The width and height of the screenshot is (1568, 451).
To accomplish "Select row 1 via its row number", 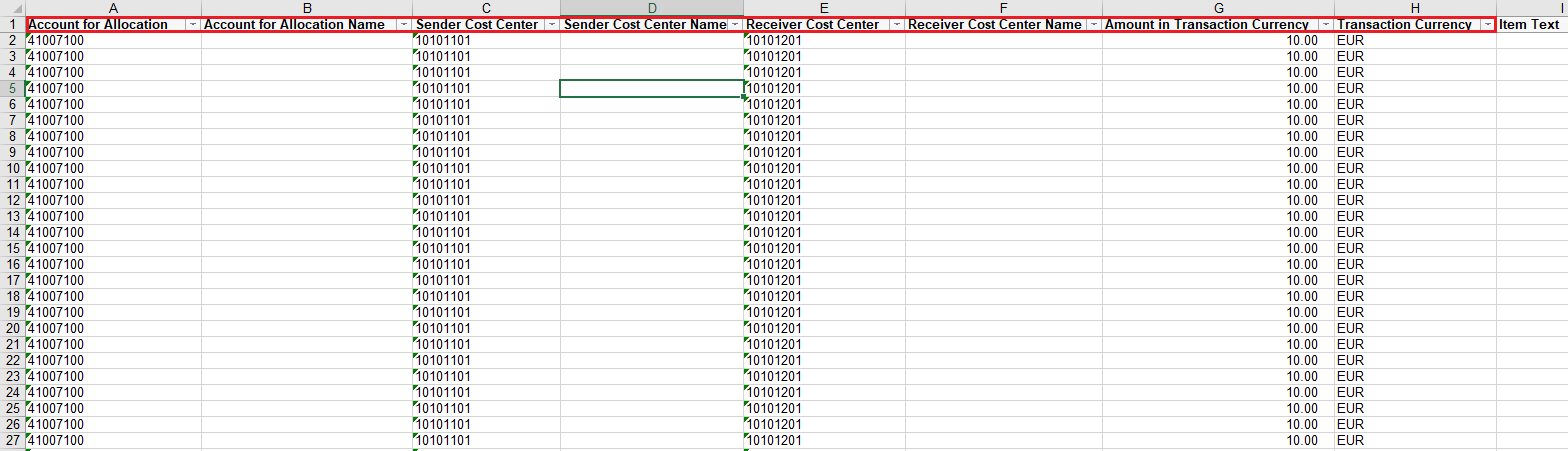I will [x=12, y=24].
